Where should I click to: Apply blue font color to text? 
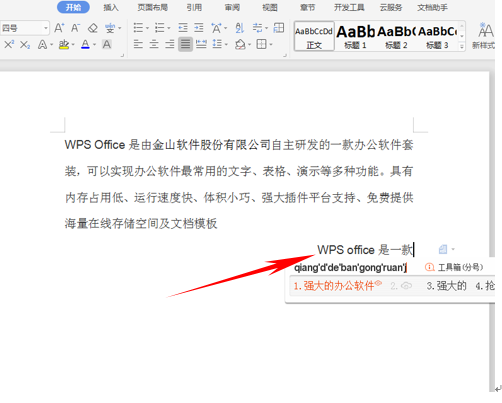(85, 44)
